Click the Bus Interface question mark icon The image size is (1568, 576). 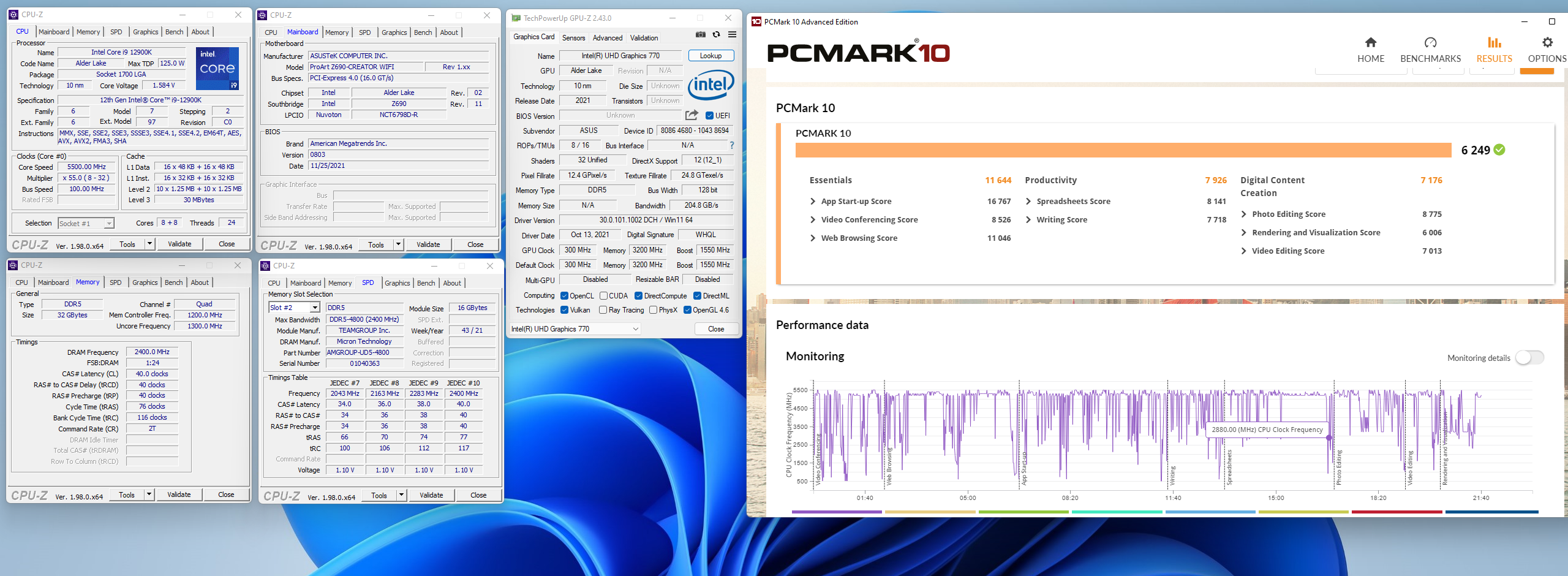731,145
